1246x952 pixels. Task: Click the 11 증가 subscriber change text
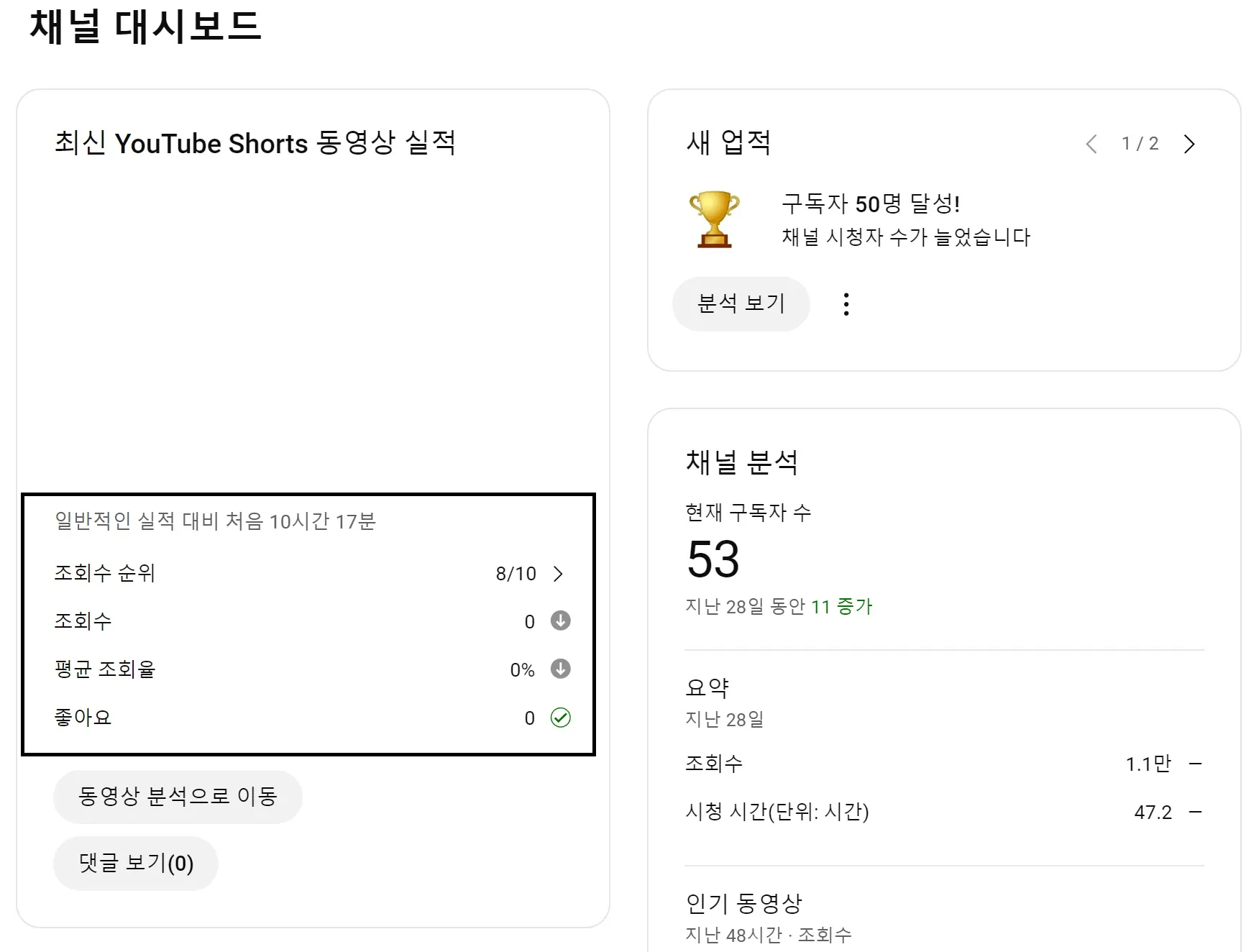pyautogui.click(x=841, y=607)
